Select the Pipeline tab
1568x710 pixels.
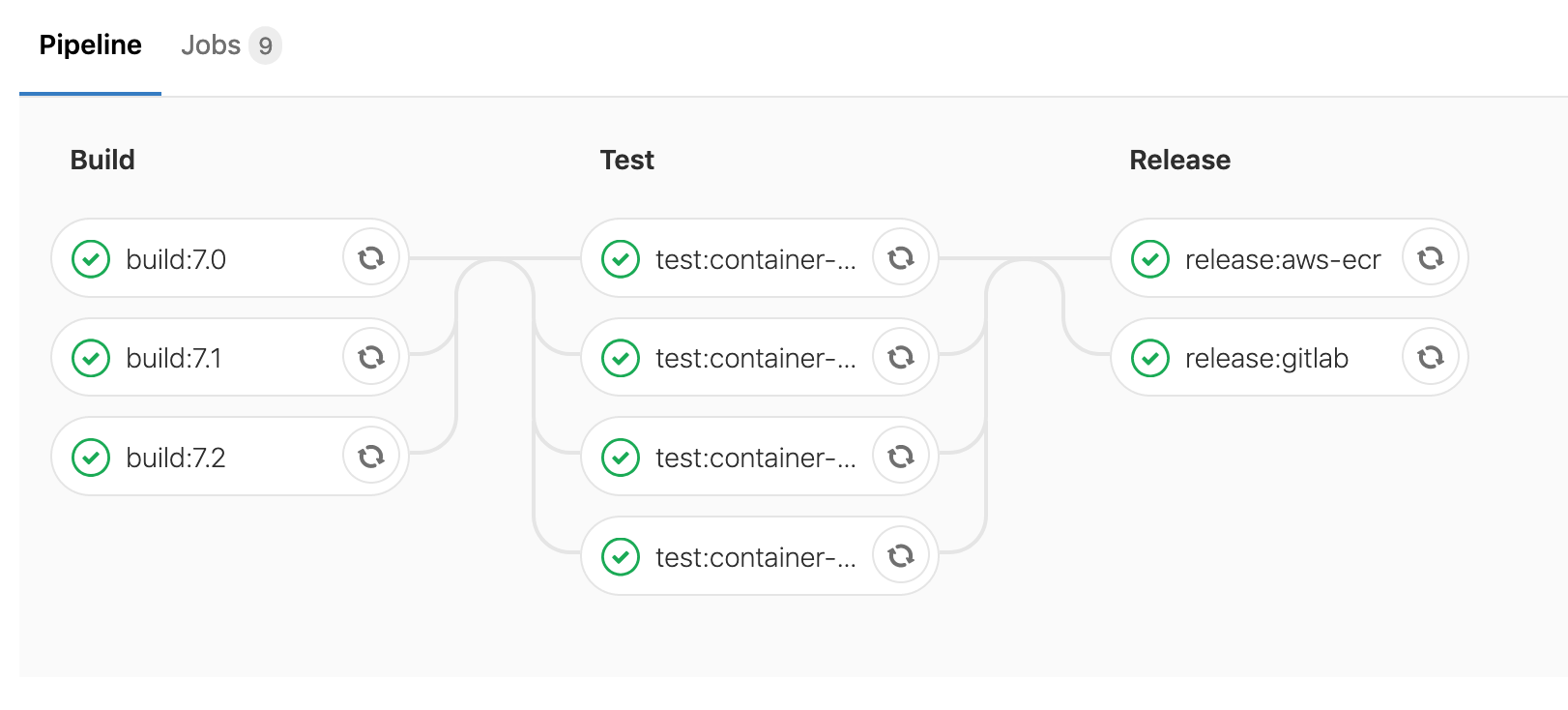[90, 45]
